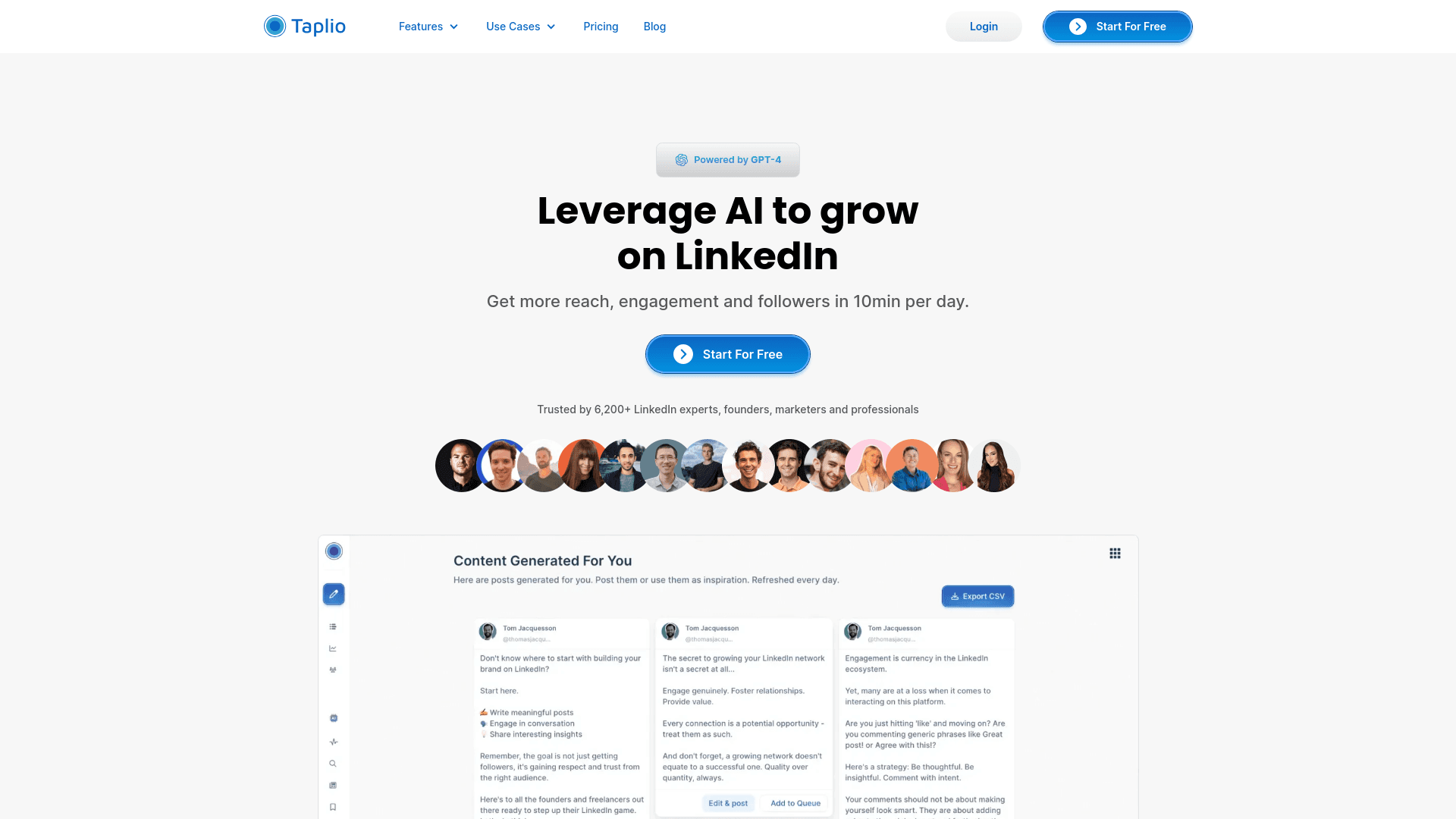The image size is (1456, 819).
Task: Click Add to Queue on second generated post
Action: tap(795, 803)
